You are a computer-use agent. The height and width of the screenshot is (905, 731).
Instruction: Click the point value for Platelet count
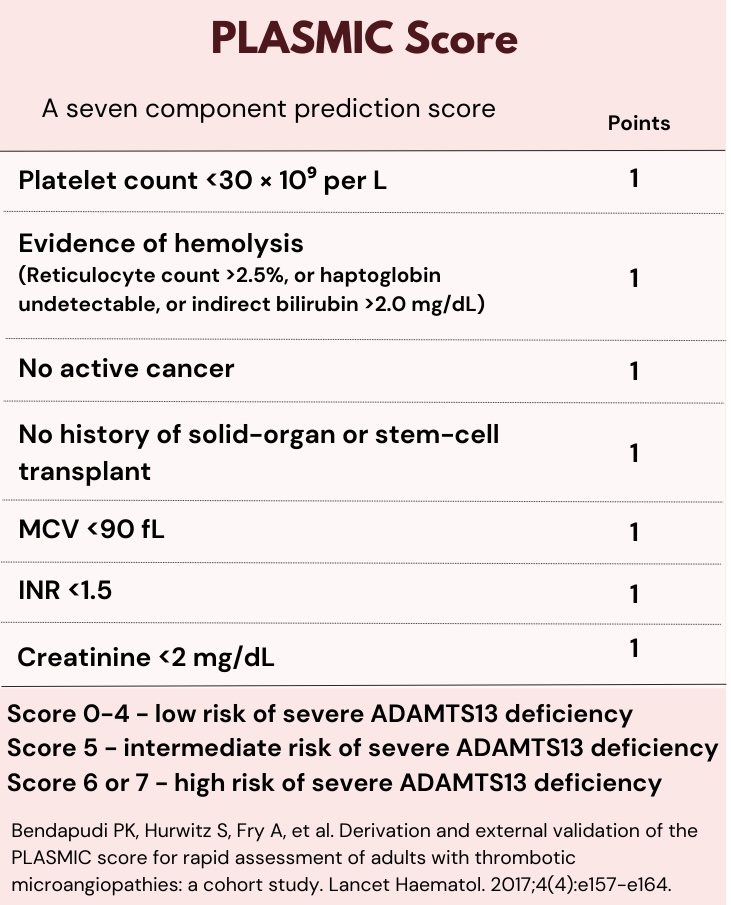[634, 179]
